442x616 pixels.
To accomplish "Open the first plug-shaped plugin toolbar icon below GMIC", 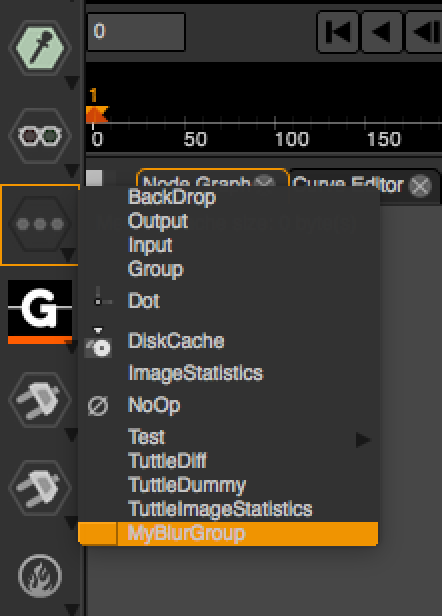I will tap(40, 400).
